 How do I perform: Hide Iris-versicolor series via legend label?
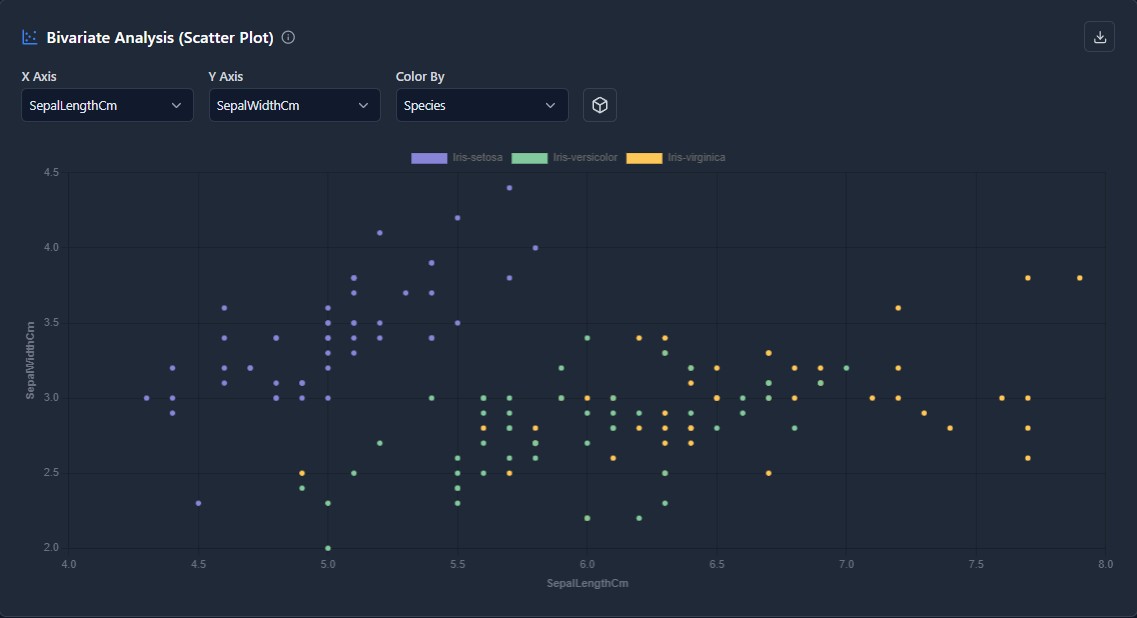(585, 158)
